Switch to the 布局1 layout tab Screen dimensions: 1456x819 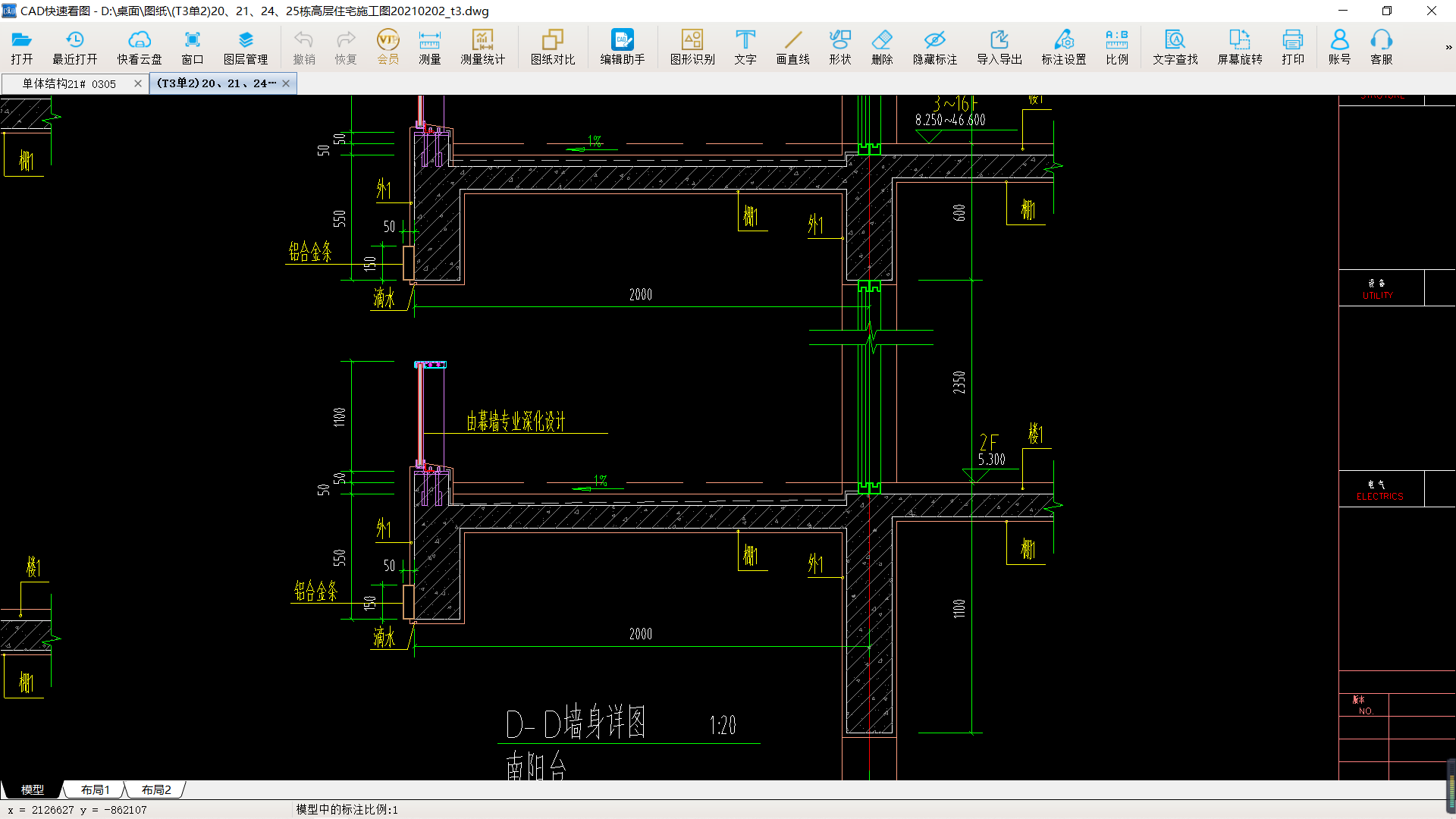click(x=96, y=789)
